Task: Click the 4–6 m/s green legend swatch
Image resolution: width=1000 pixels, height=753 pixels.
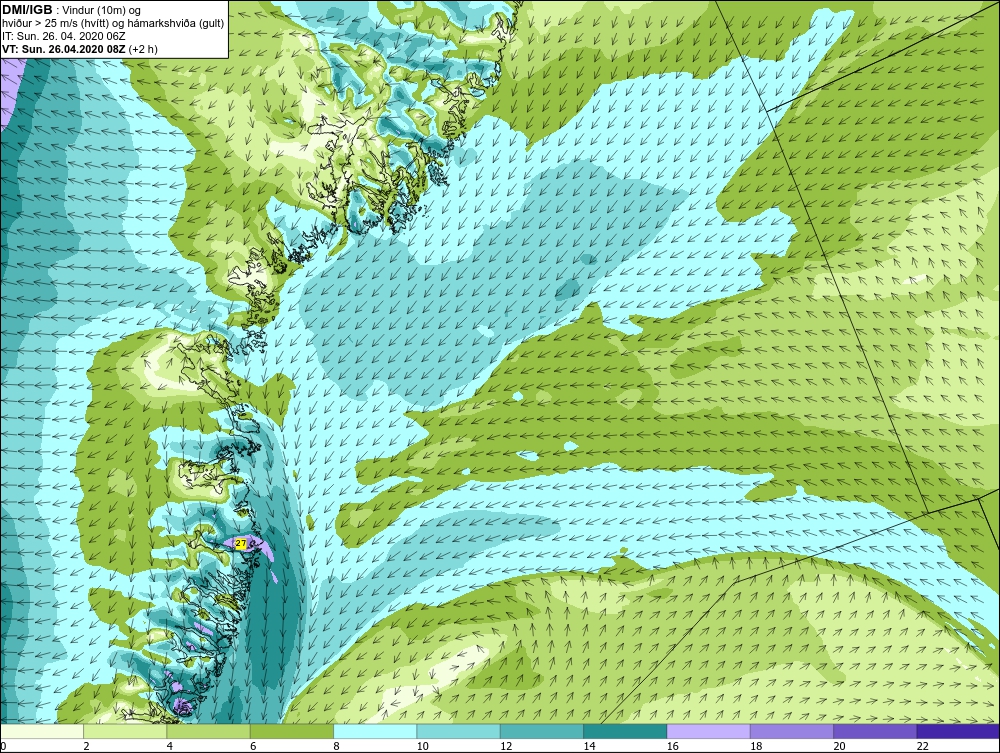Action: click(209, 731)
